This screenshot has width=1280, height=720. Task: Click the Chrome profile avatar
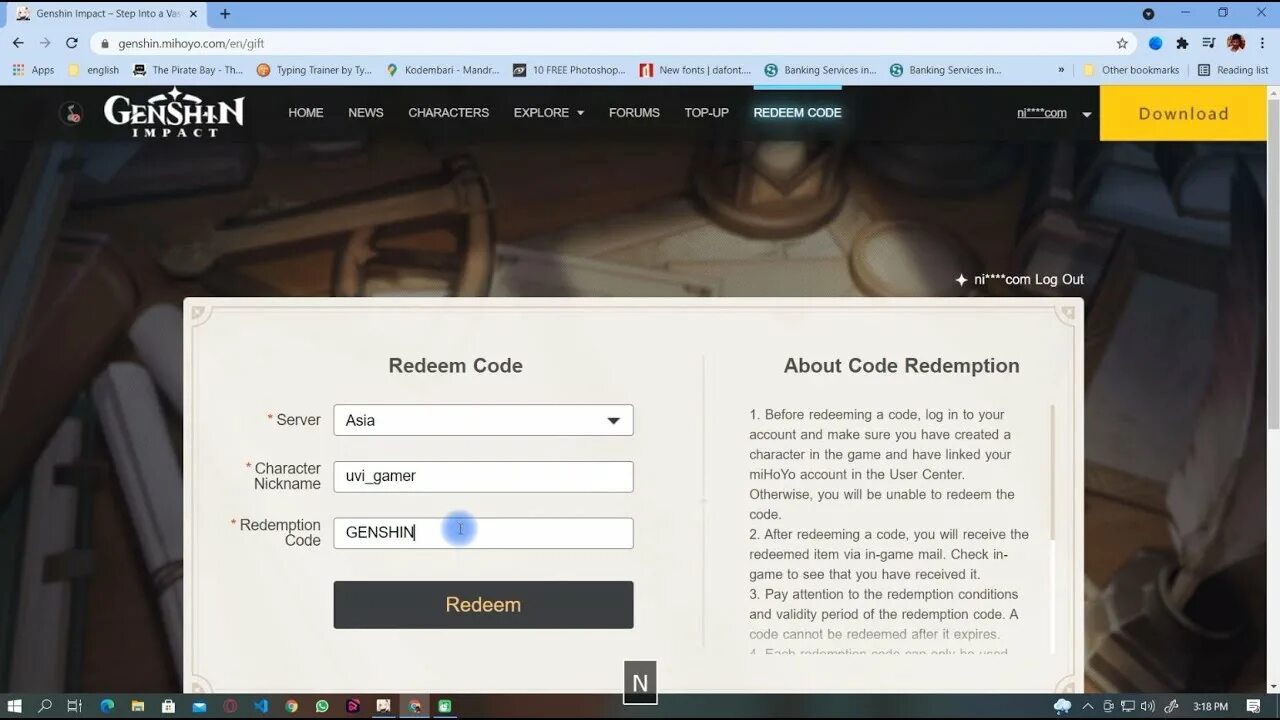click(x=1236, y=43)
